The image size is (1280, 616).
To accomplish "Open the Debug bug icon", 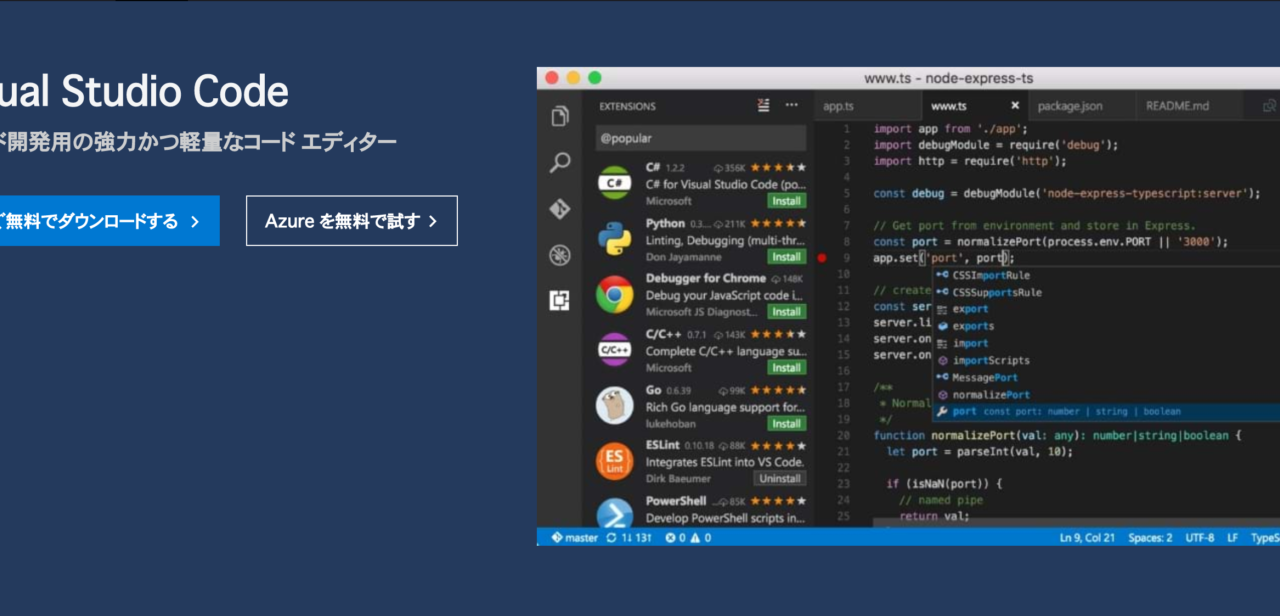I will [x=560, y=255].
